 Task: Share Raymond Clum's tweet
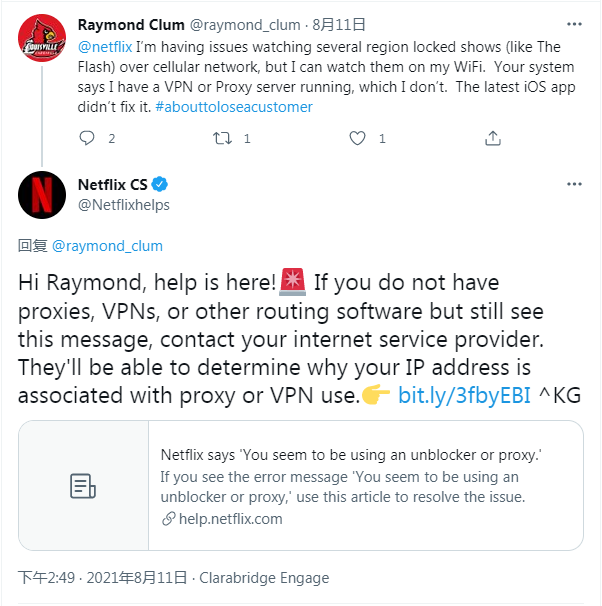[x=492, y=138]
